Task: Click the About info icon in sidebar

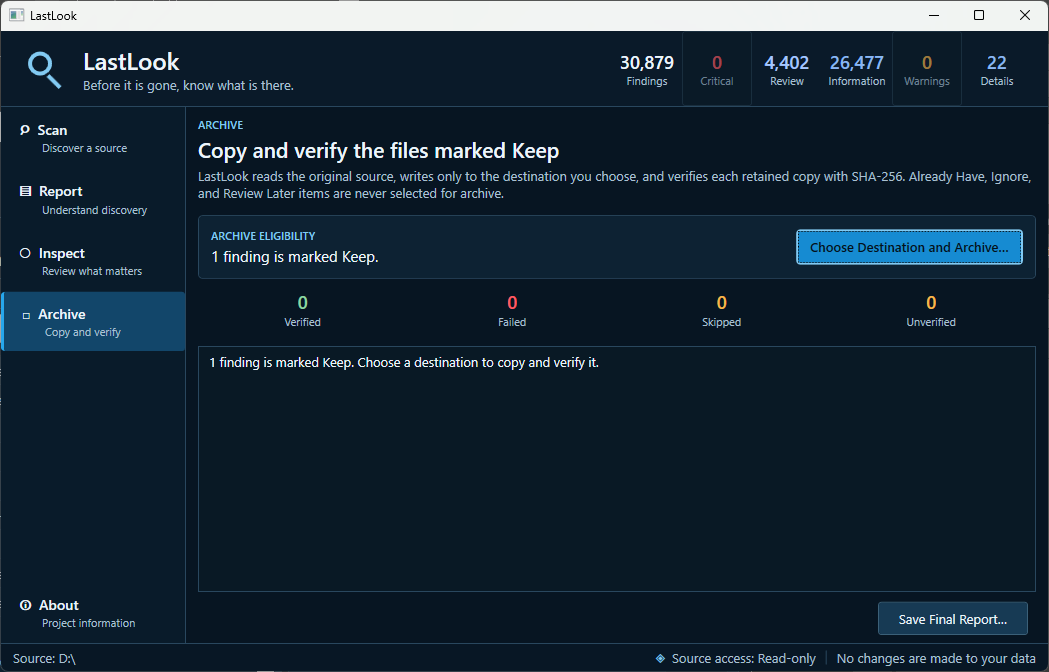Action: tap(25, 605)
